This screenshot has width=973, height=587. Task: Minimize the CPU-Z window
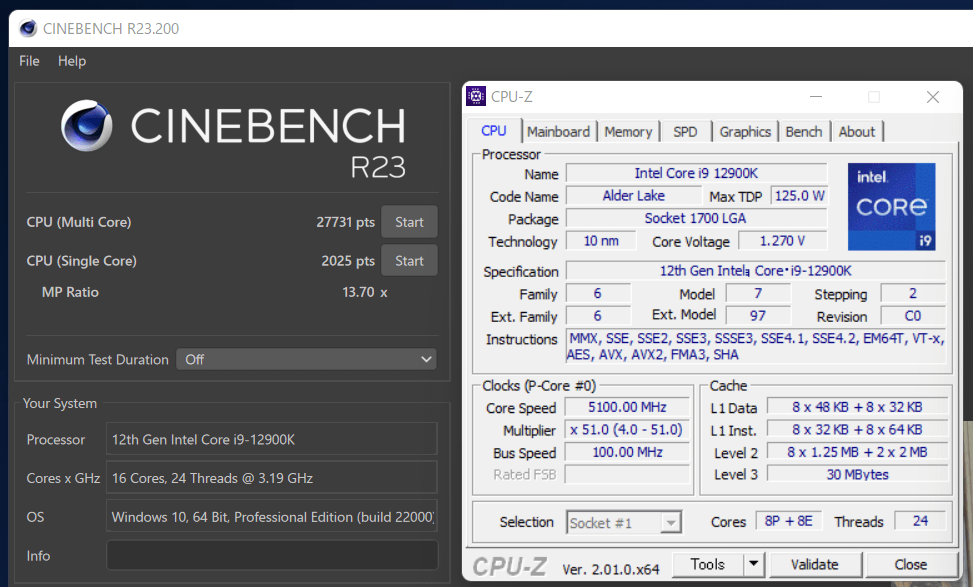[x=816, y=97]
